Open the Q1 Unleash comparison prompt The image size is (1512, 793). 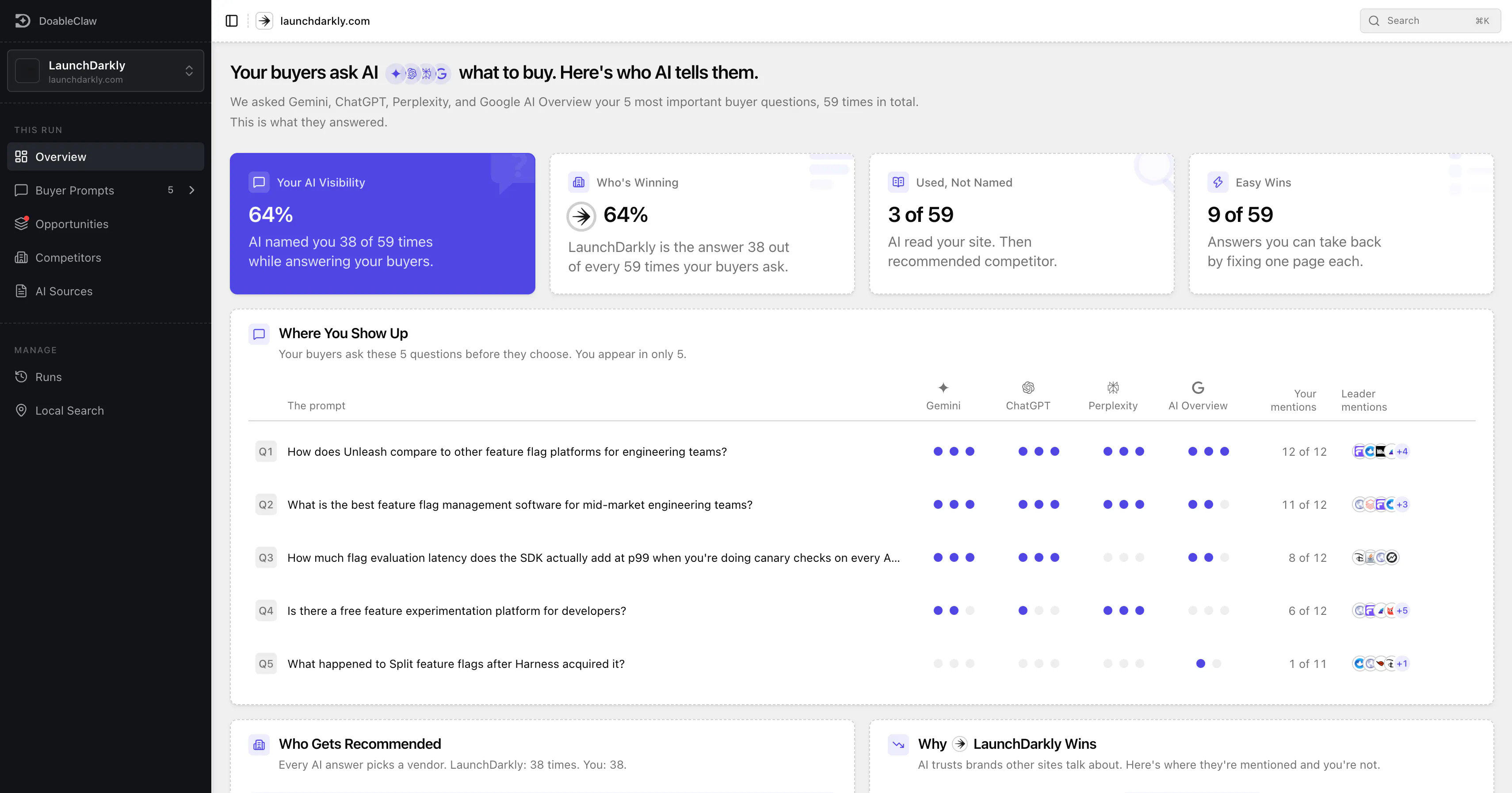(x=862, y=451)
